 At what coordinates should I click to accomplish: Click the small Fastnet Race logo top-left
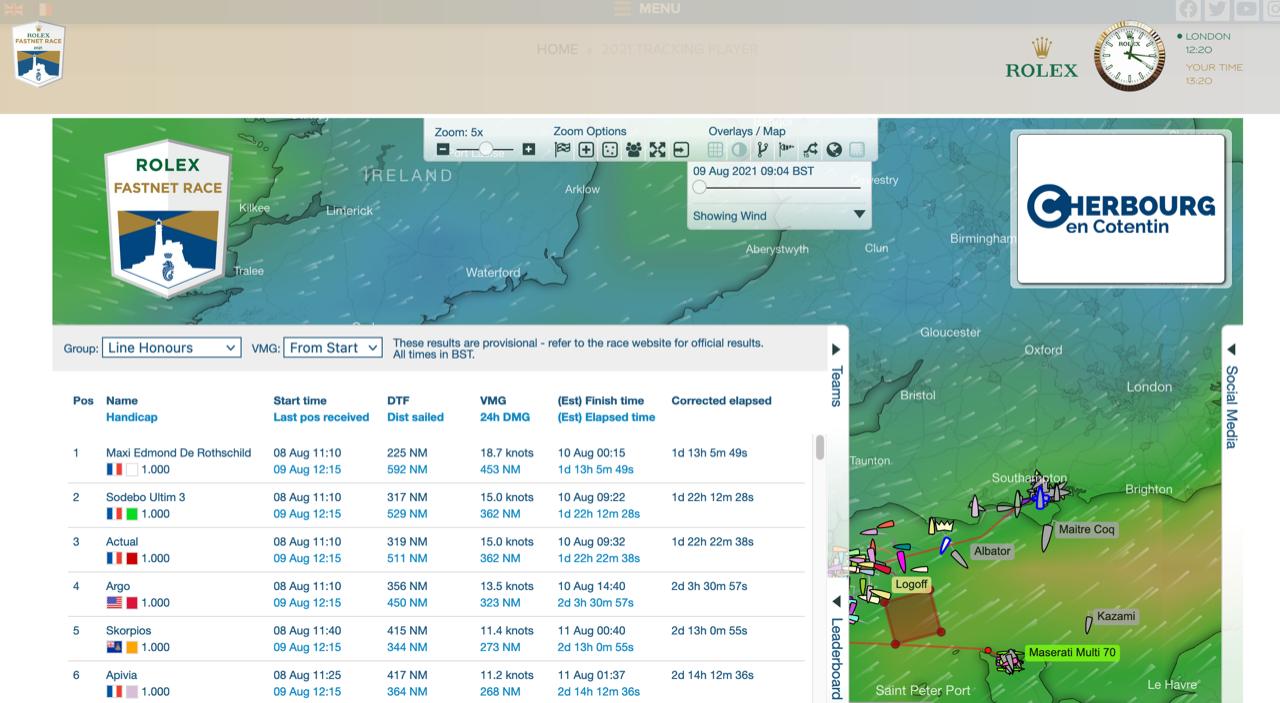pyautogui.click(x=38, y=55)
